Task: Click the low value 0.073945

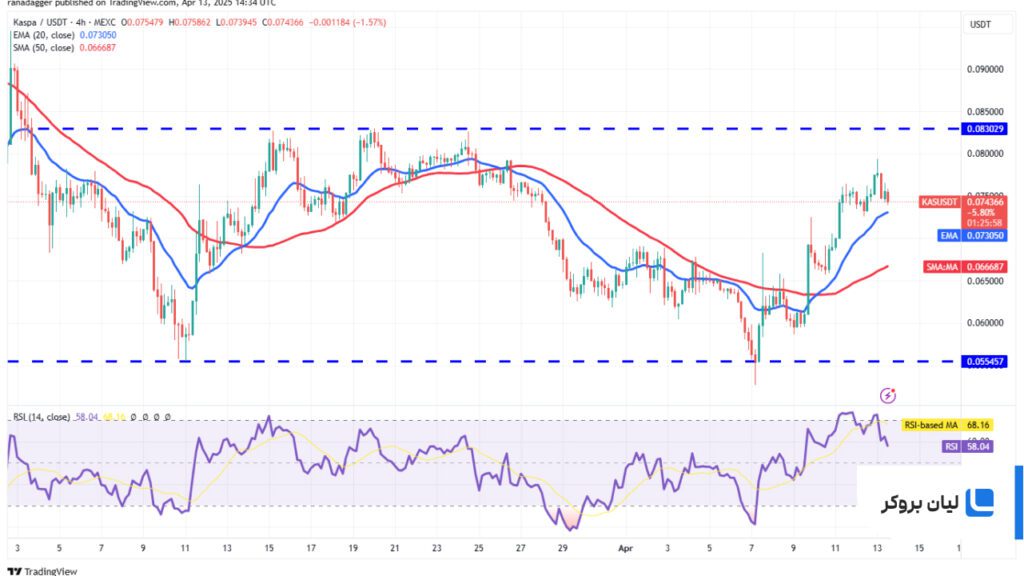Action: [x=238, y=22]
